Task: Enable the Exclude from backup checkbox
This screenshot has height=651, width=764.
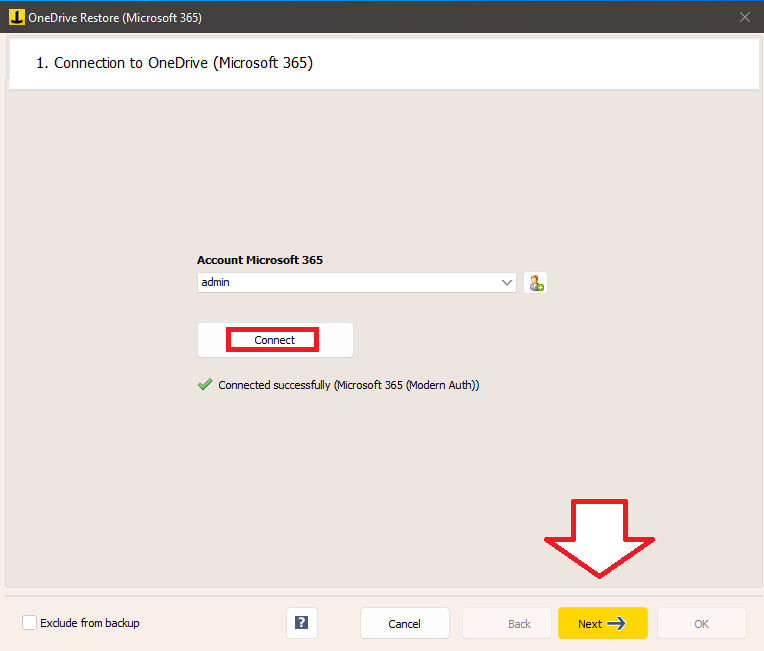Action: click(30, 623)
